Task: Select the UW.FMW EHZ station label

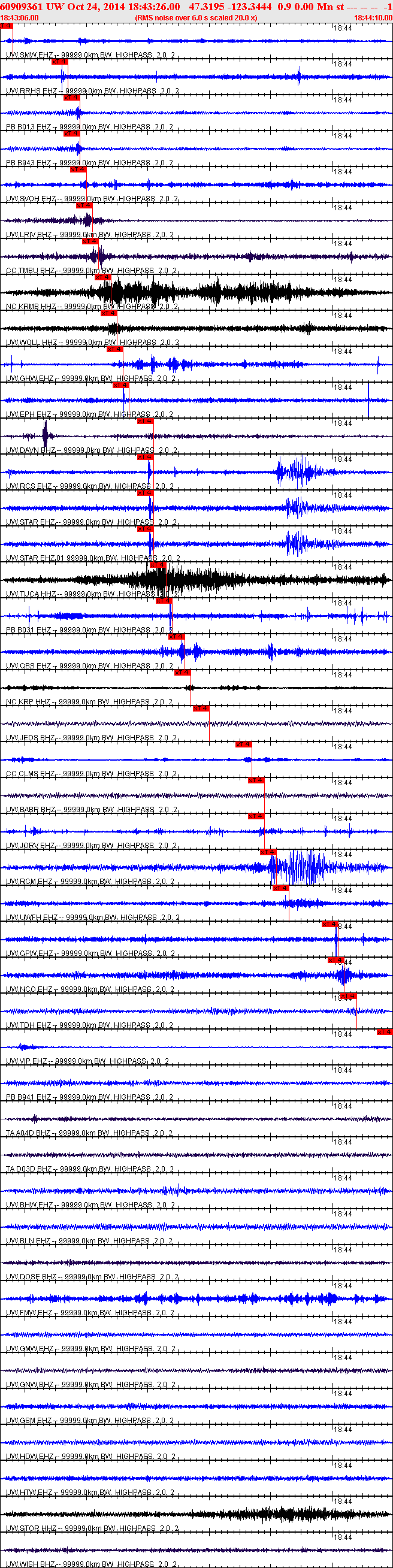Action: (90, 1312)
